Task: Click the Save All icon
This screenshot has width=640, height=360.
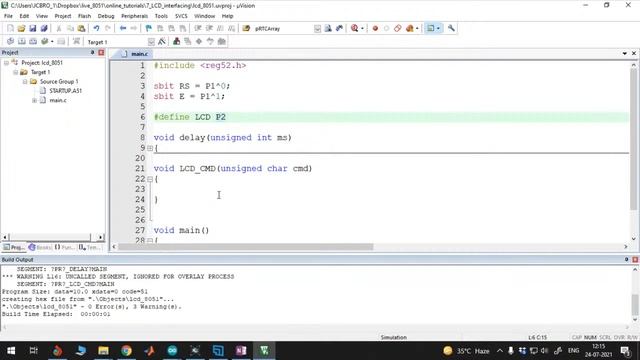Action: click(x=44, y=28)
